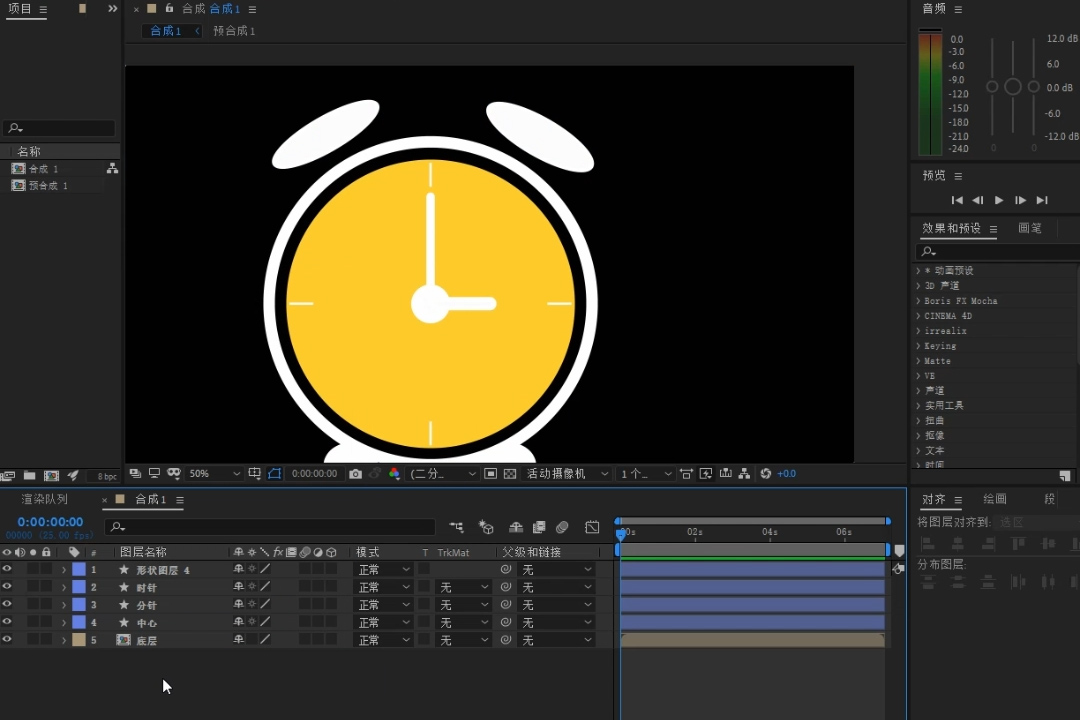This screenshot has width=1080, height=720.
Task: Open parent dropdown for 中心 layer
Action: (557, 623)
